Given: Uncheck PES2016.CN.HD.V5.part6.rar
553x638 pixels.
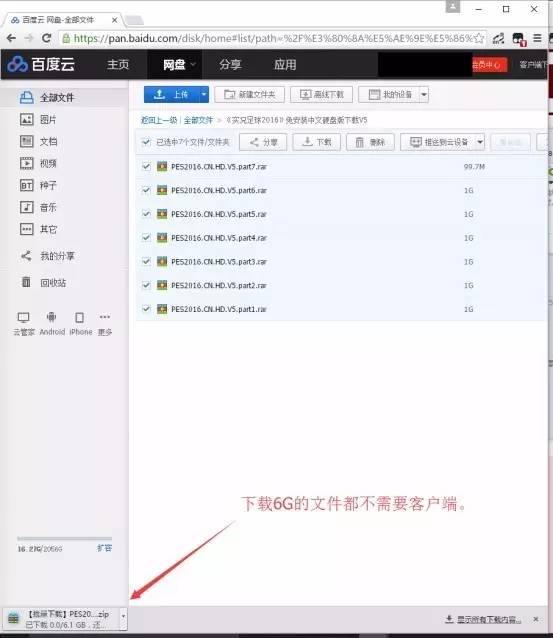Looking at the screenshot, I should point(146,190).
